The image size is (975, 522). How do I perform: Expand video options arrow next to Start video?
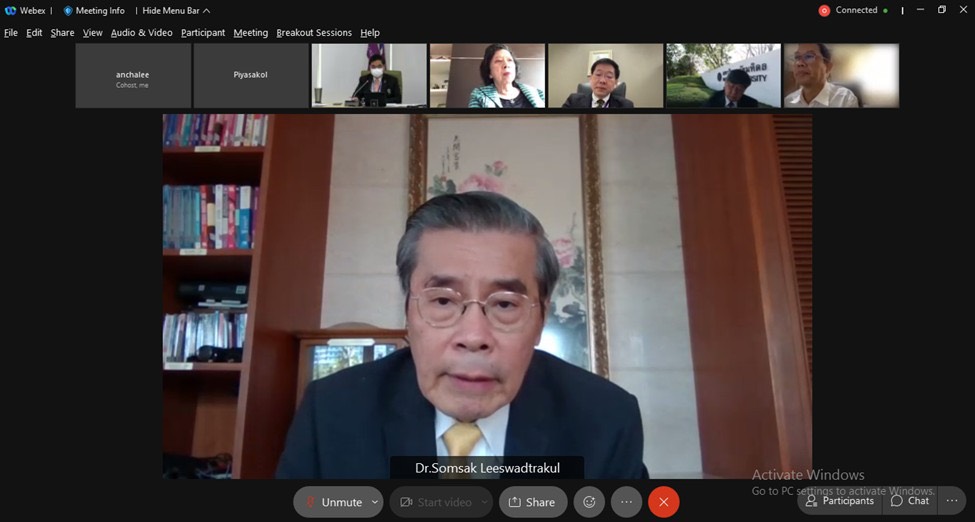coord(484,502)
